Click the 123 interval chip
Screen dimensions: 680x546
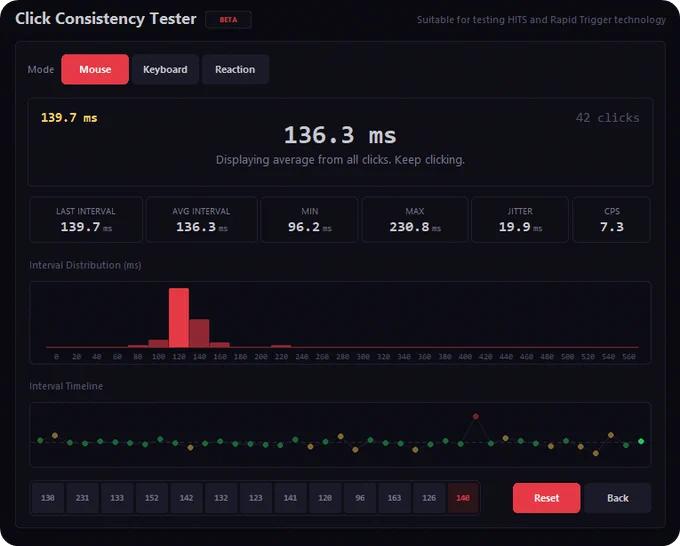256,498
